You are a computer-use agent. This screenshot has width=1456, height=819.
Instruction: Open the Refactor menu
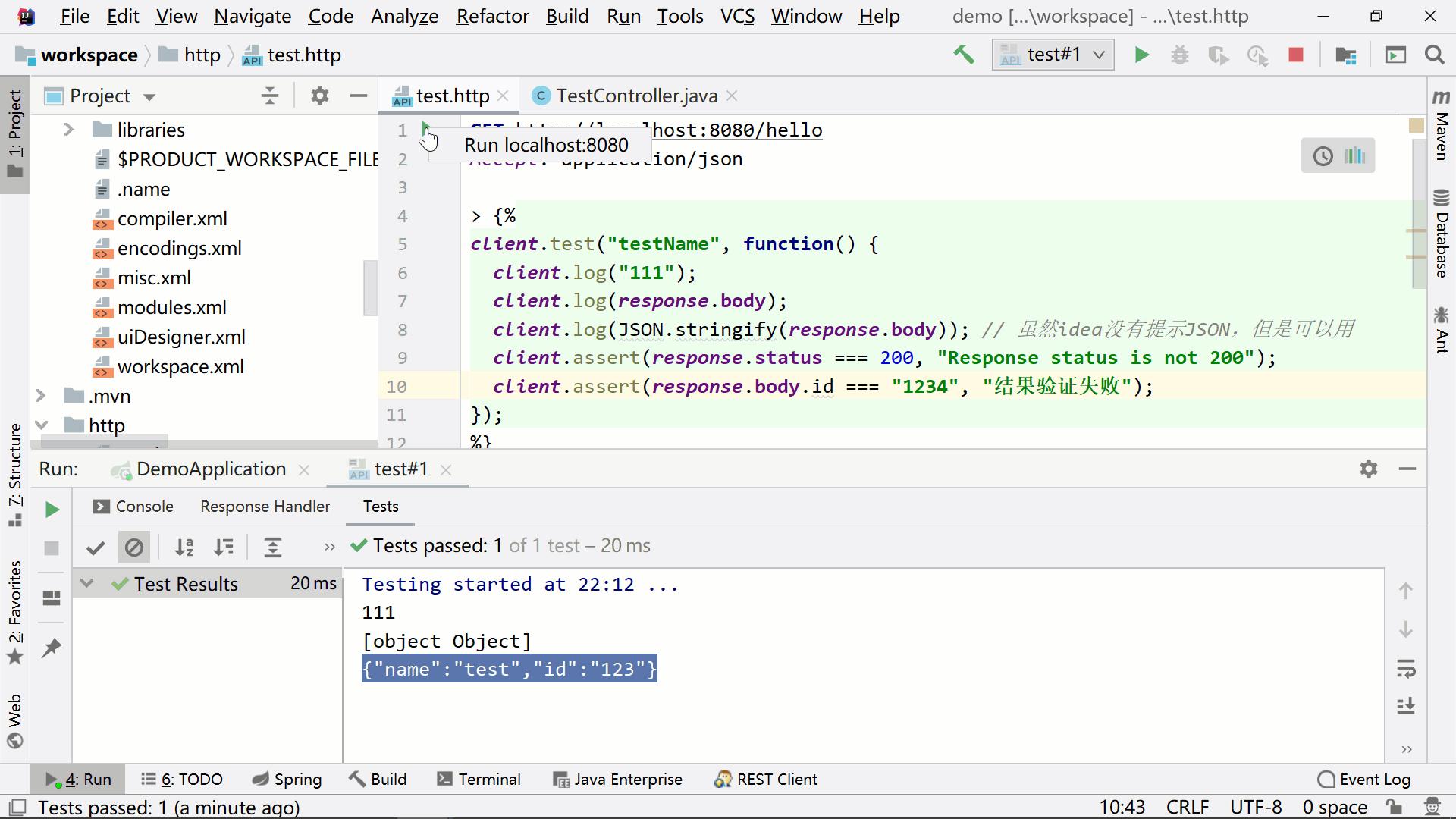[492, 16]
